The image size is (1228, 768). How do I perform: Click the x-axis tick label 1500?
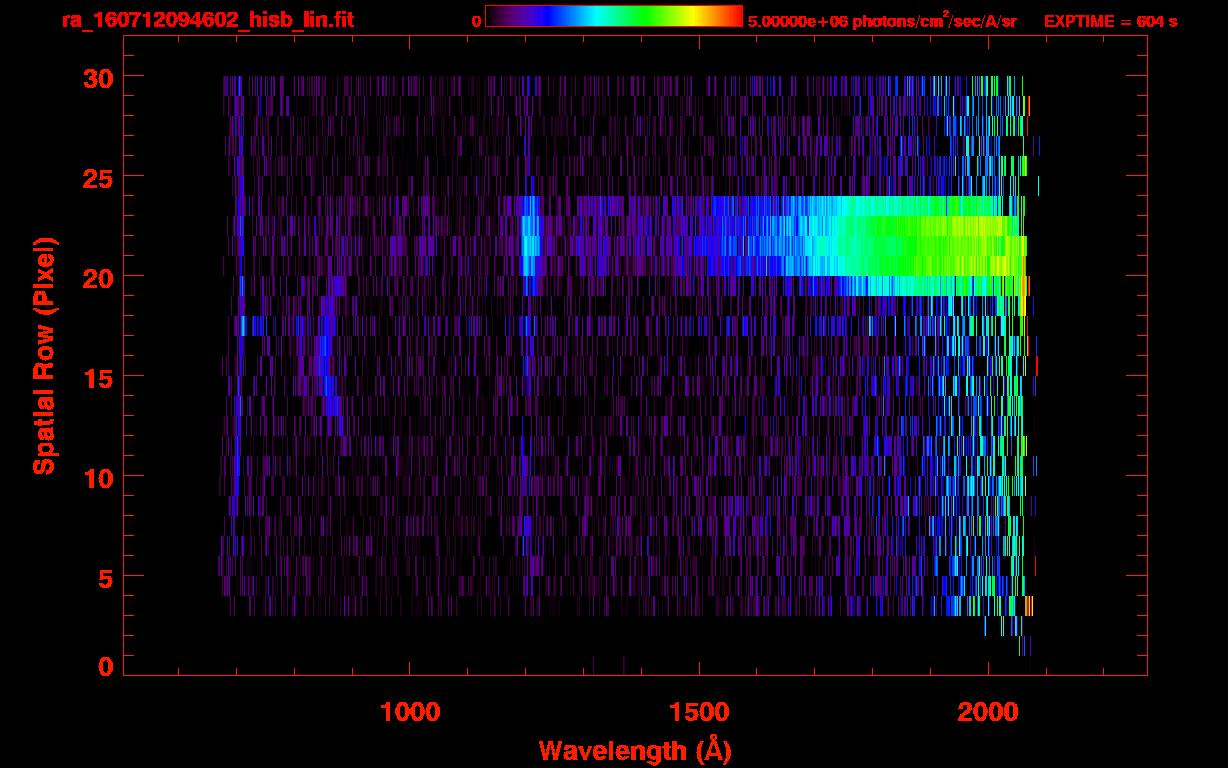(x=699, y=712)
